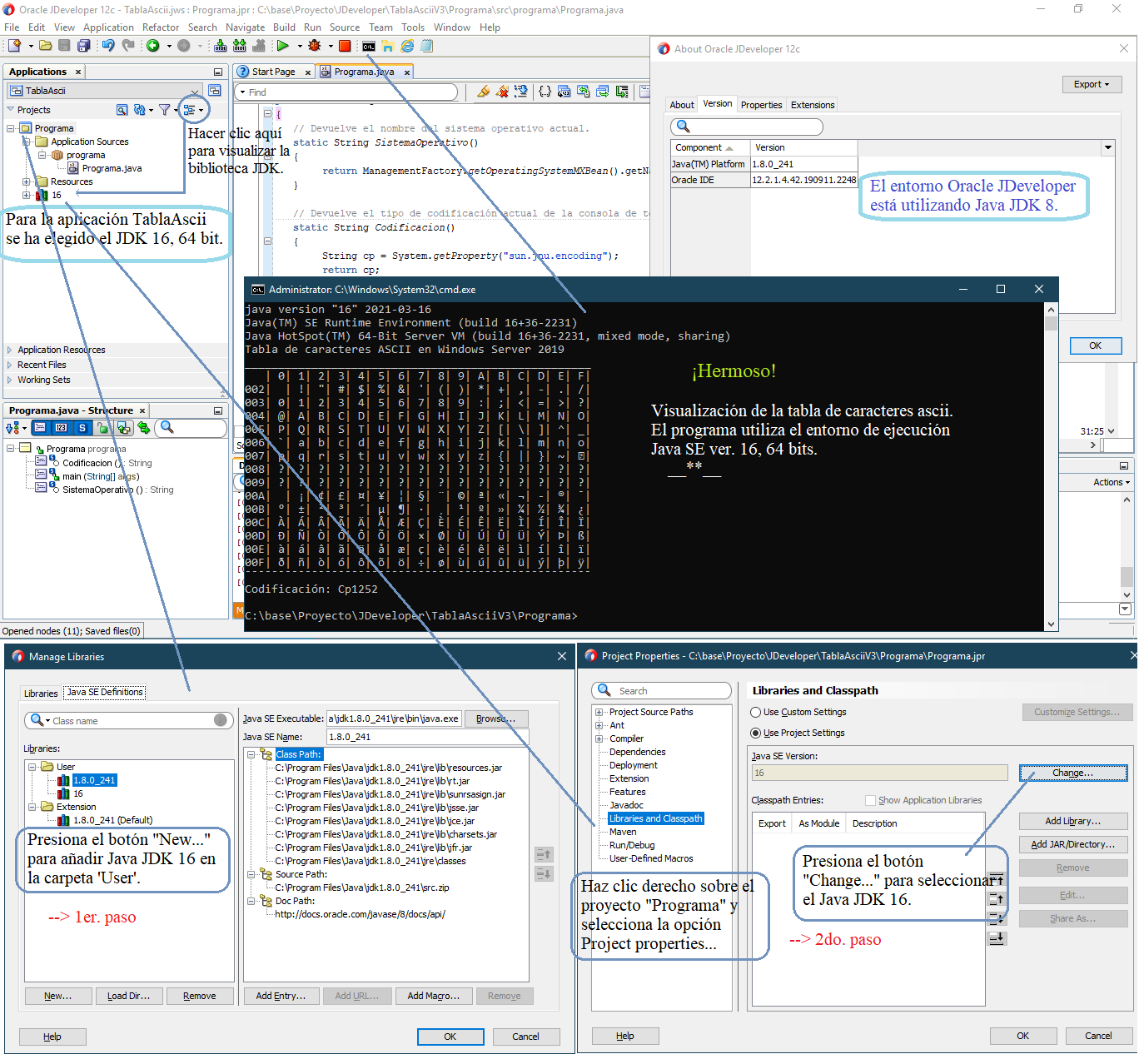Expand the Resources folder node
This screenshot has width=1139, height=1064.
pos(26,181)
